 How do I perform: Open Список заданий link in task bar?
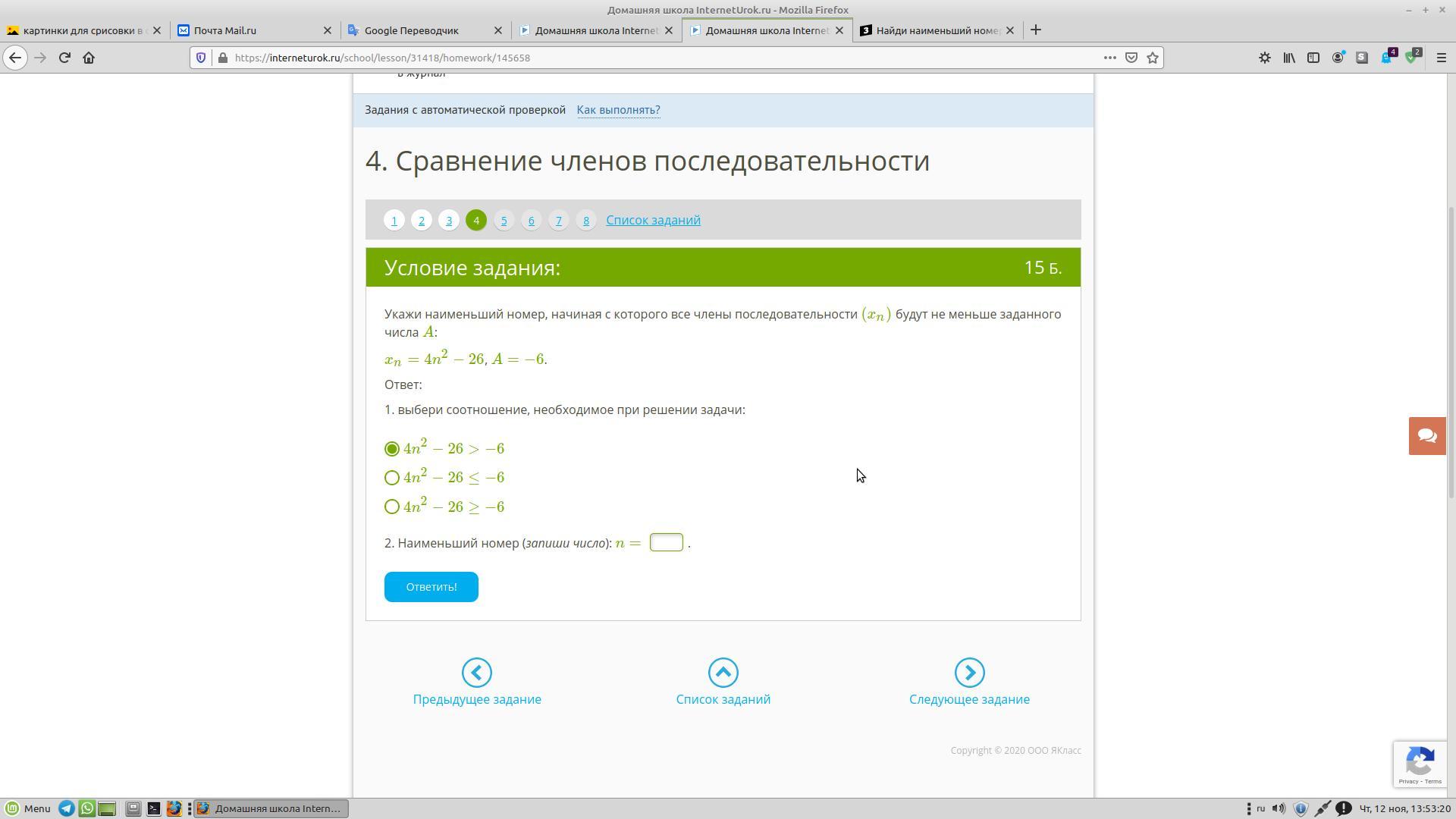click(x=653, y=220)
